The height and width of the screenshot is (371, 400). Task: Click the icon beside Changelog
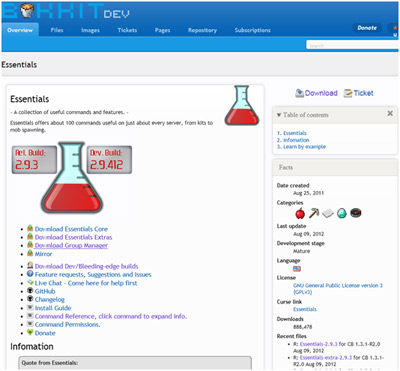(30, 299)
